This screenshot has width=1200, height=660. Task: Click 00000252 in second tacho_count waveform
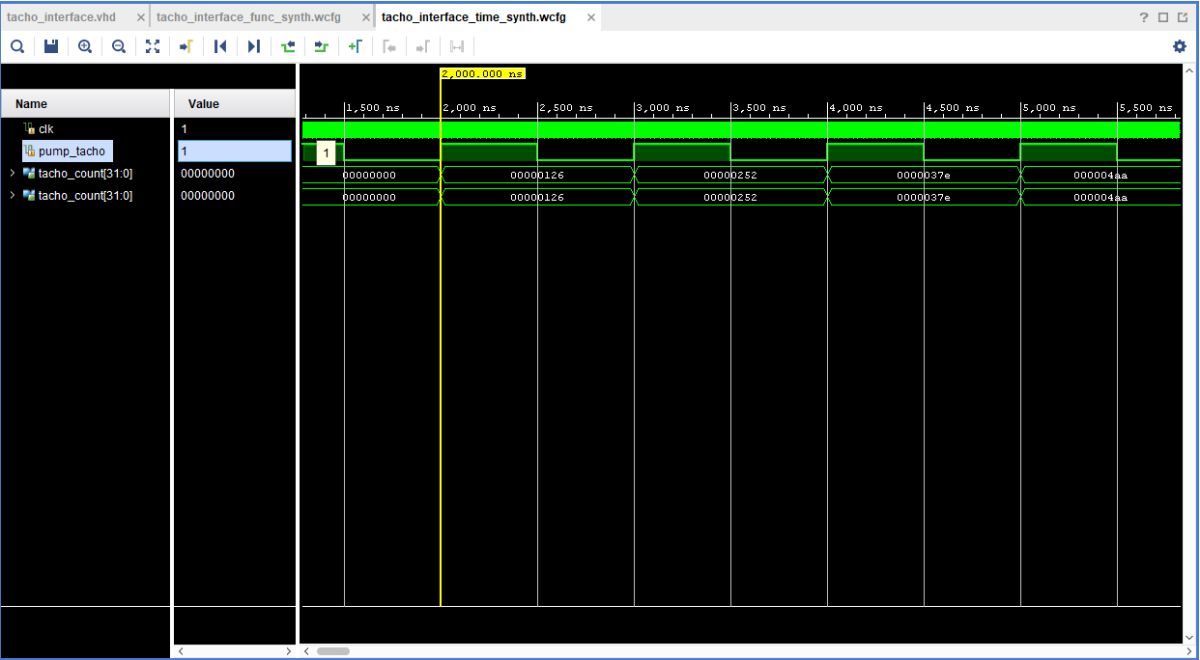pyautogui.click(x=730, y=198)
